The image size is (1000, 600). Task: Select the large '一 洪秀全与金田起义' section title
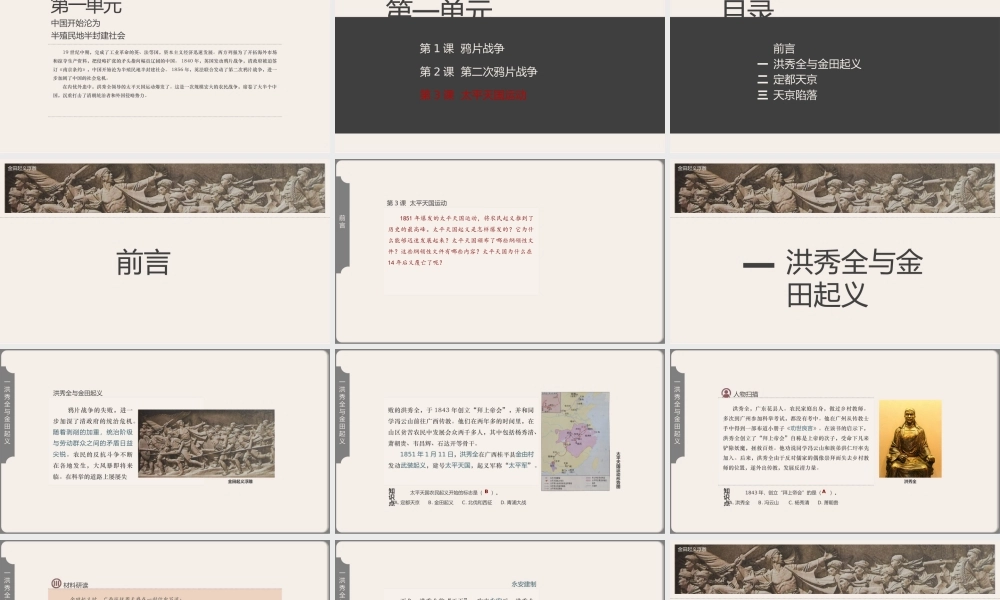[834, 279]
